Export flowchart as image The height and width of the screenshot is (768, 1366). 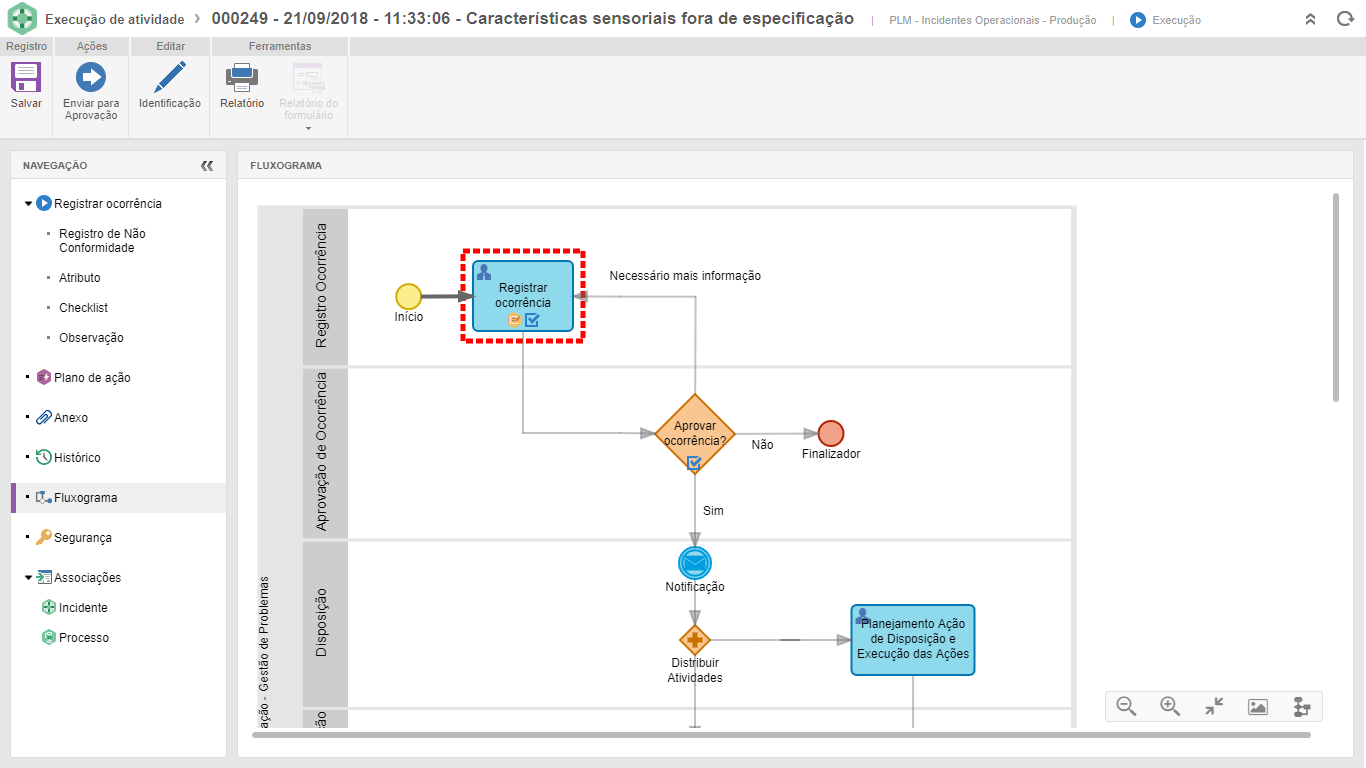[1258, 706]
